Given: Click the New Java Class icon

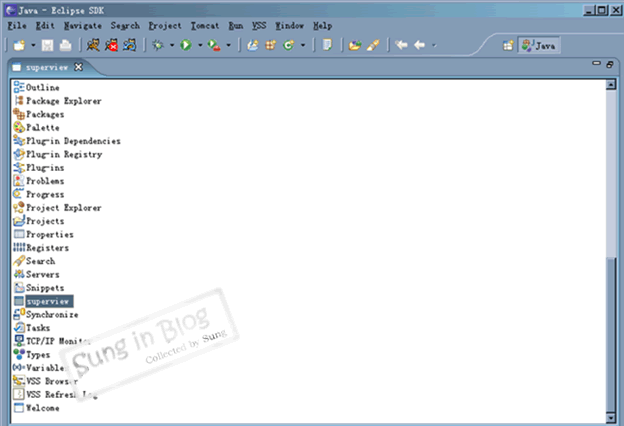Looking at the screenshot, I should pos(289,45).
